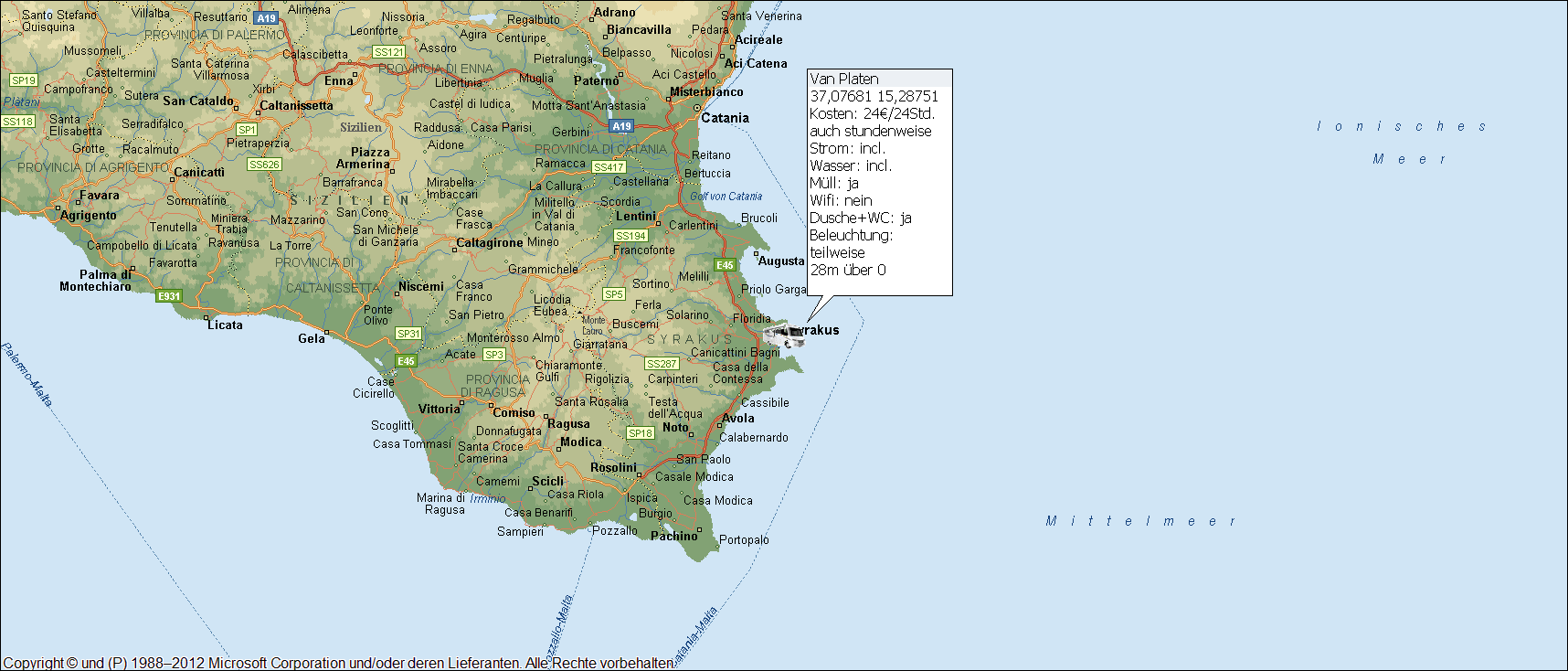The width and height of the screenshot is (1568, 671).
Task: Click the Niscemi town label
Action: pyautogui.click(x=421, y=287)
